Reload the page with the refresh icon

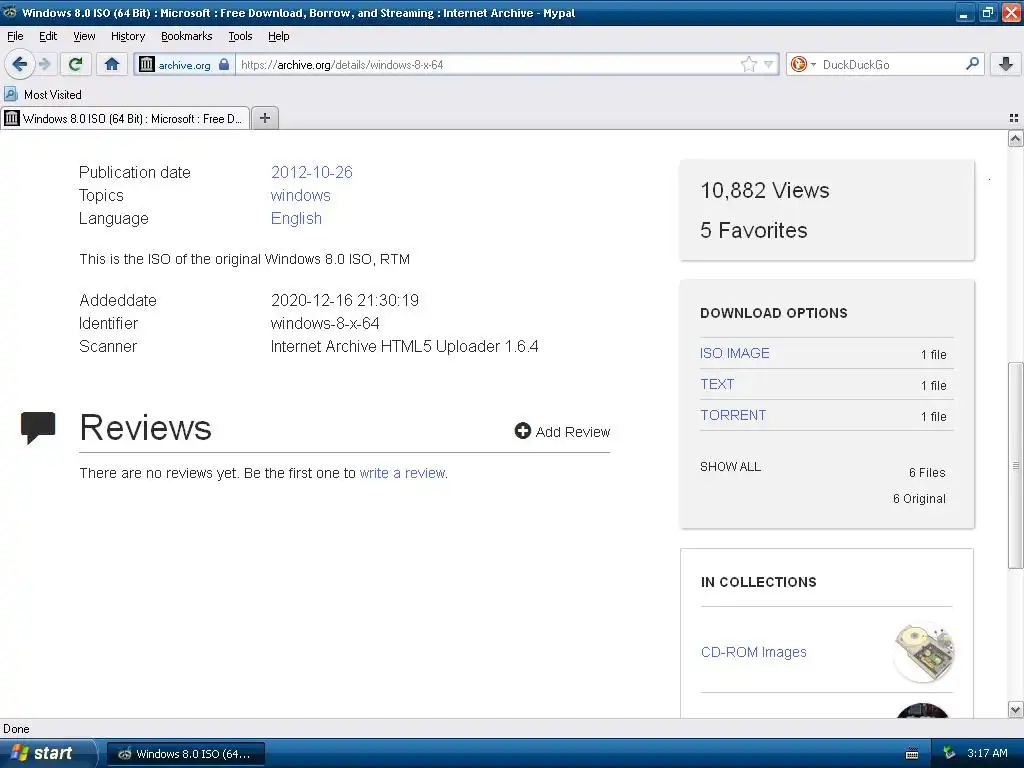(x=75, y=64)
